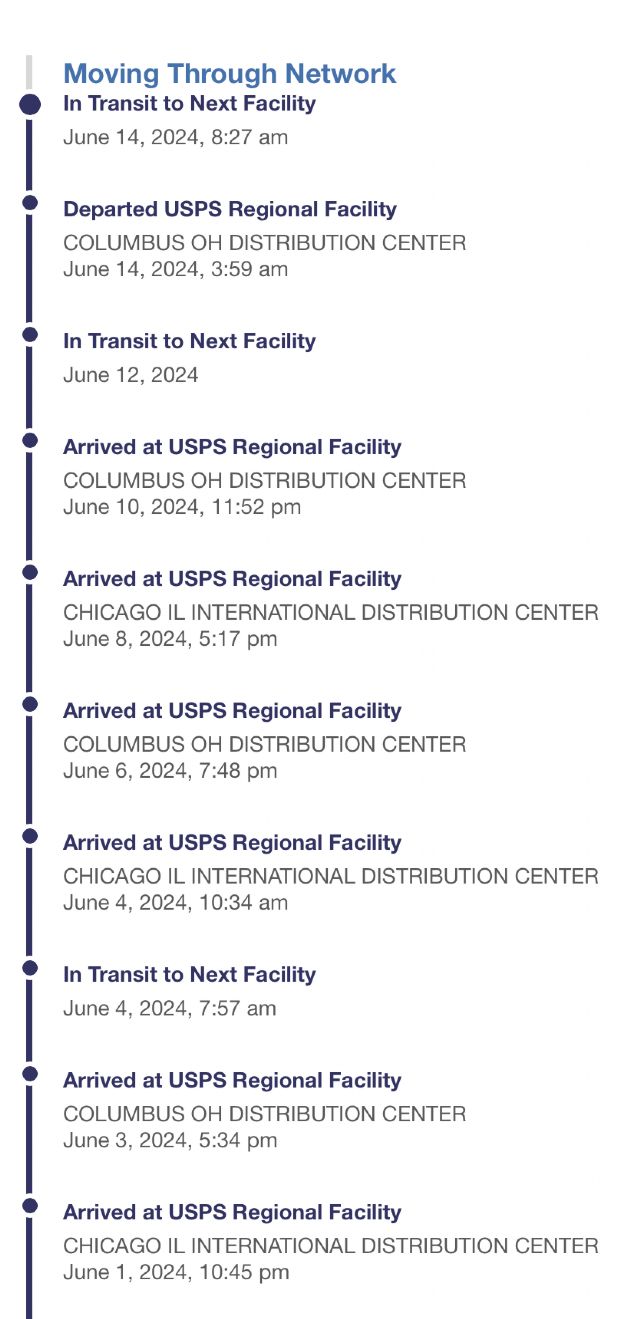
Task: Select the June 14, 2024, 8:27 am timestamp
Action: pyautogui.click(x=175, y=137)
